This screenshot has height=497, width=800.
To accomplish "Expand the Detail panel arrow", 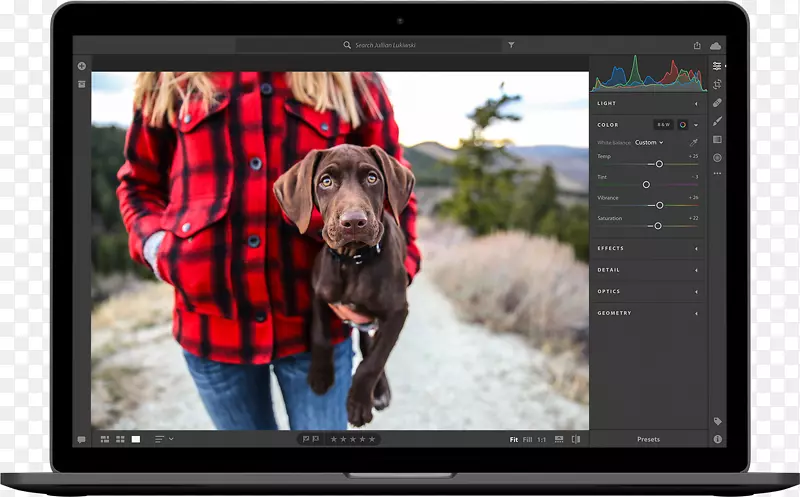I will pos(696,270).
